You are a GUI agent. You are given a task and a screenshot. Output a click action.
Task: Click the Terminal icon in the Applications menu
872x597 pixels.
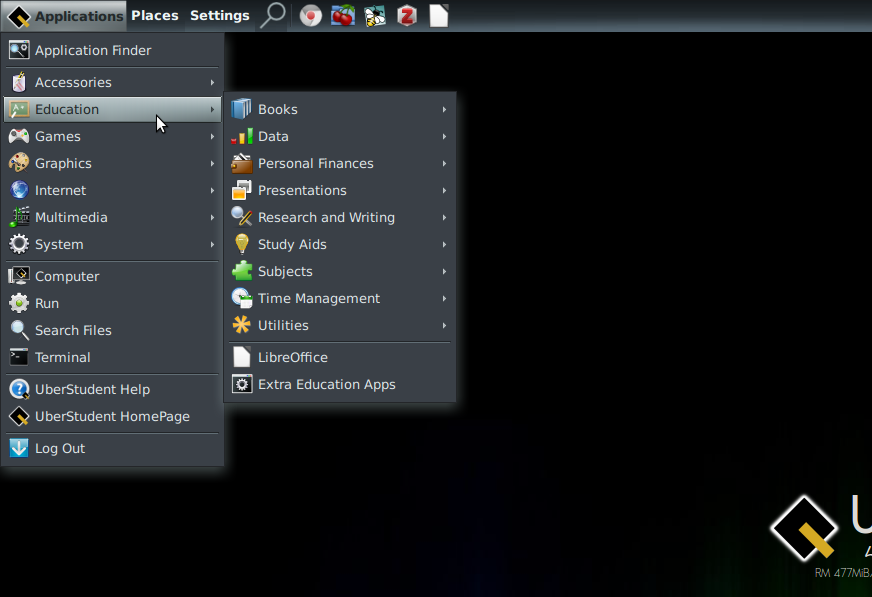pos(19,357)
